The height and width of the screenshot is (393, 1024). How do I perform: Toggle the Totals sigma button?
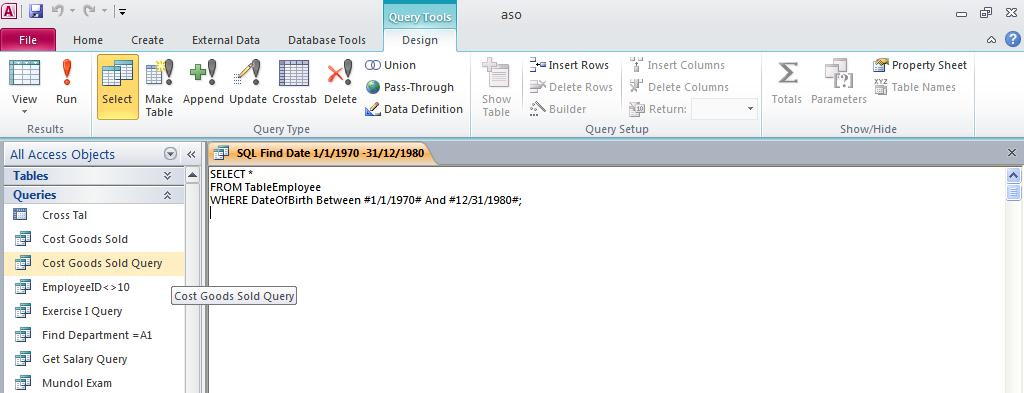[786, 83]
